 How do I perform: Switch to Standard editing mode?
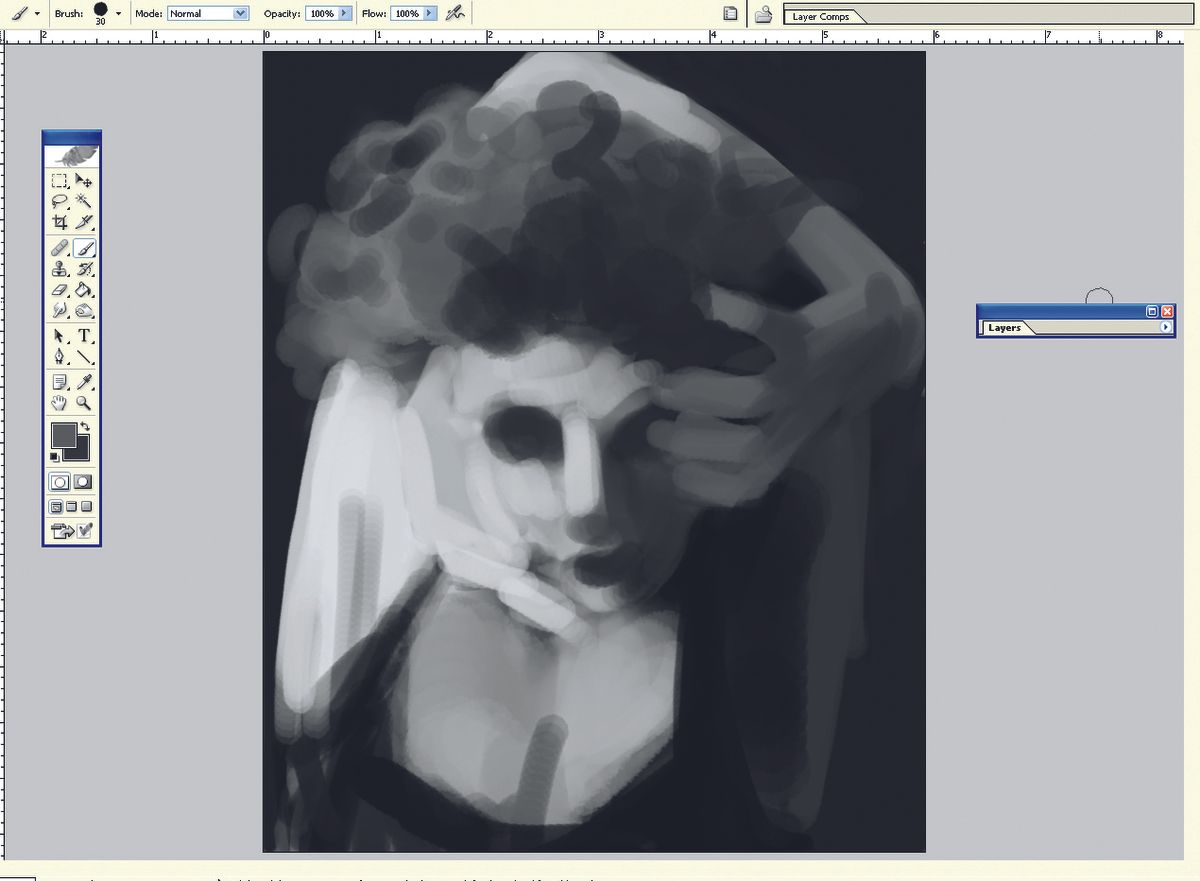60,482
